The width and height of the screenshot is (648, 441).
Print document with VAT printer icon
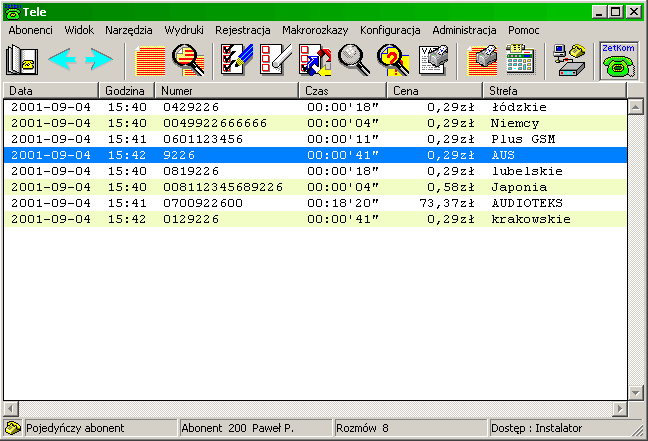(x=433, y=60)
